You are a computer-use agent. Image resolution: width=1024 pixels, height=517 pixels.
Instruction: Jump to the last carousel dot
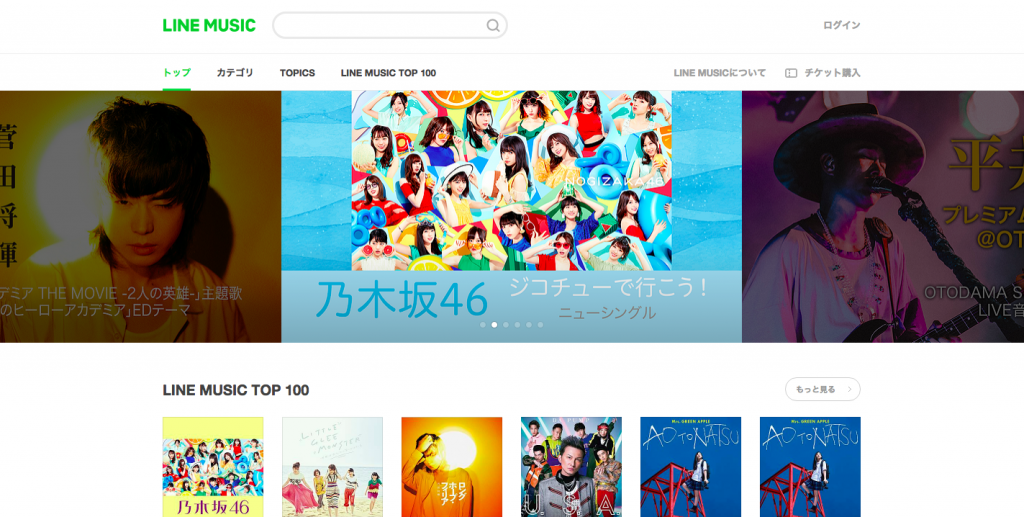coord(541,325)
